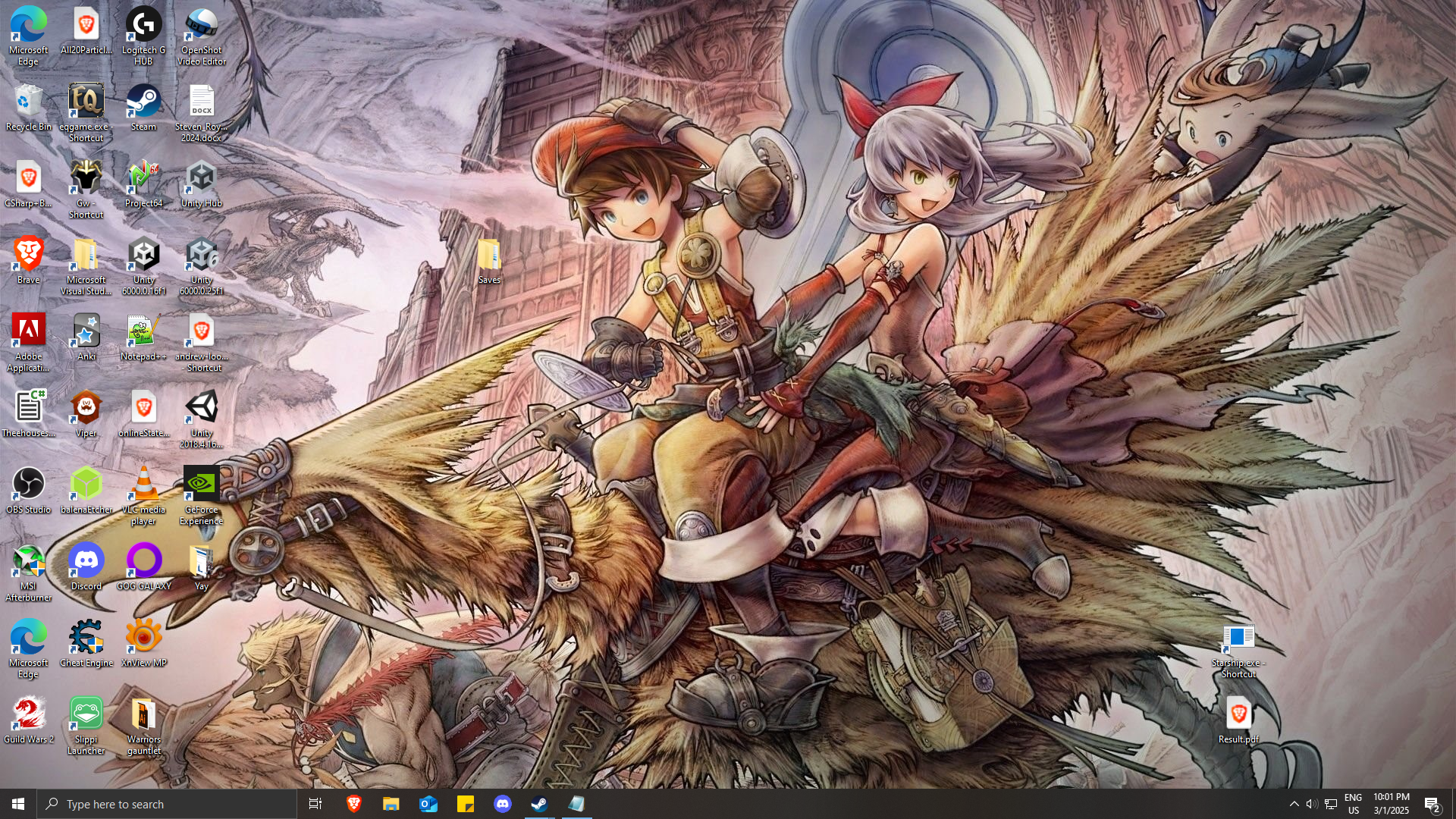Select the Yay folder icon

[x=202, y=568]
